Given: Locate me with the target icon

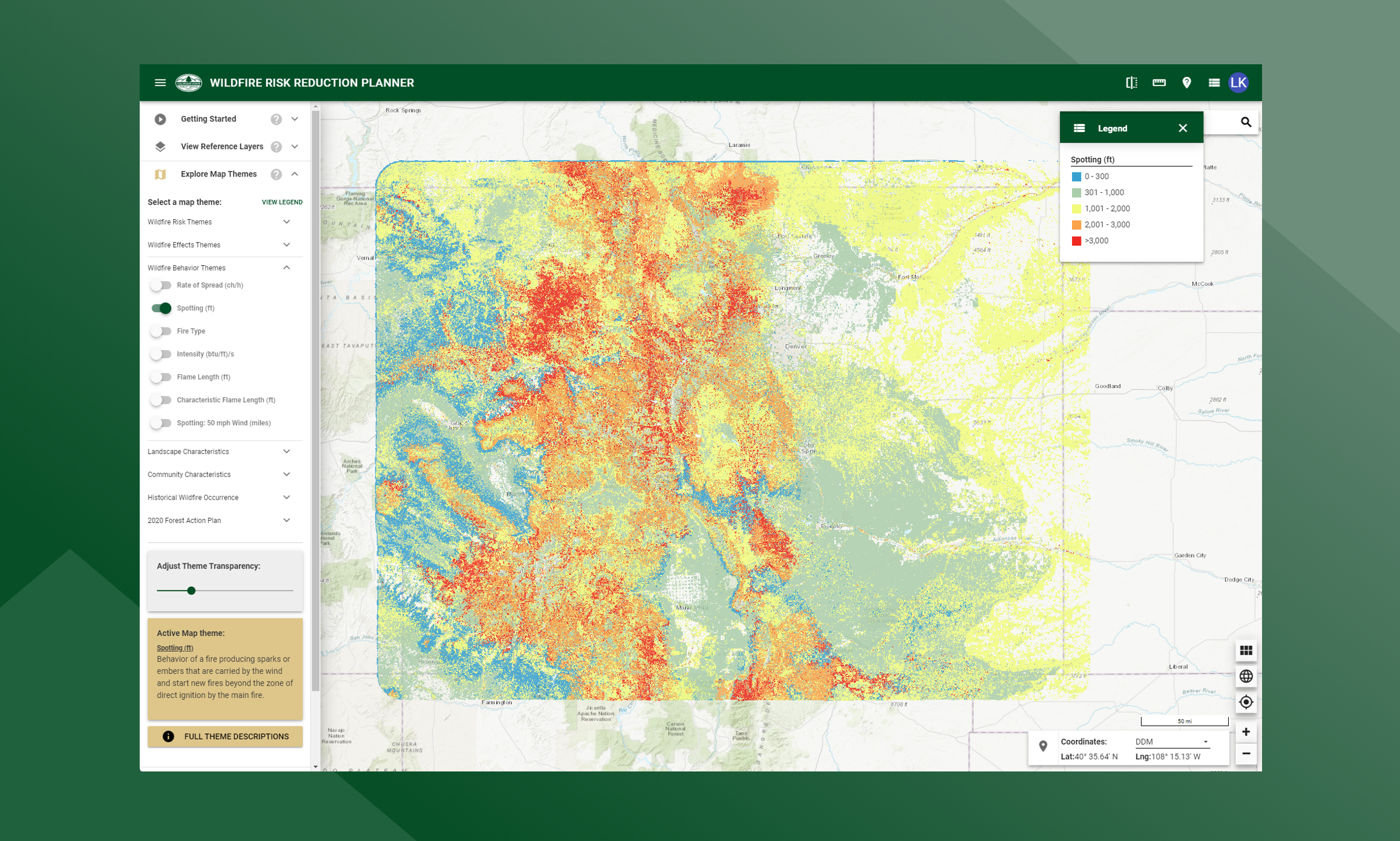Looking at the screenshot, I should (1246, 702).
